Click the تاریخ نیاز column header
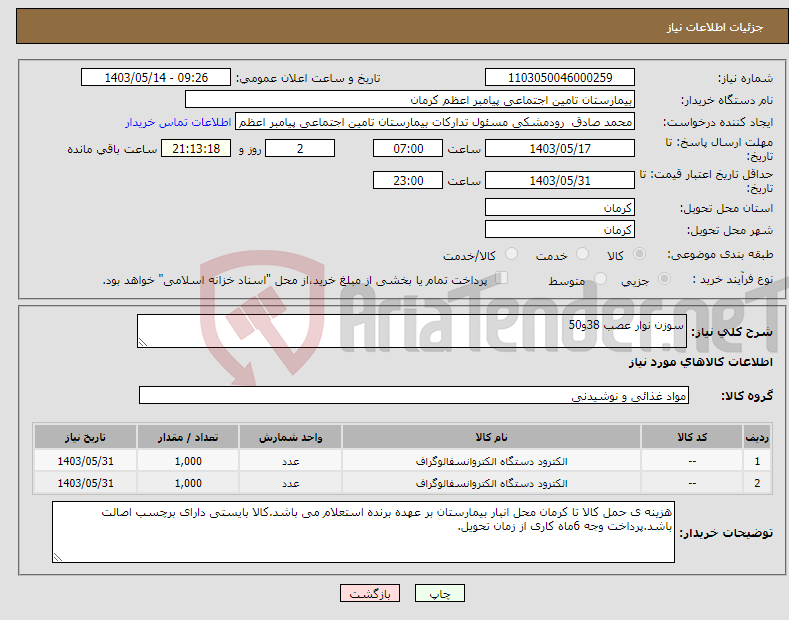 tap(85, 437)
